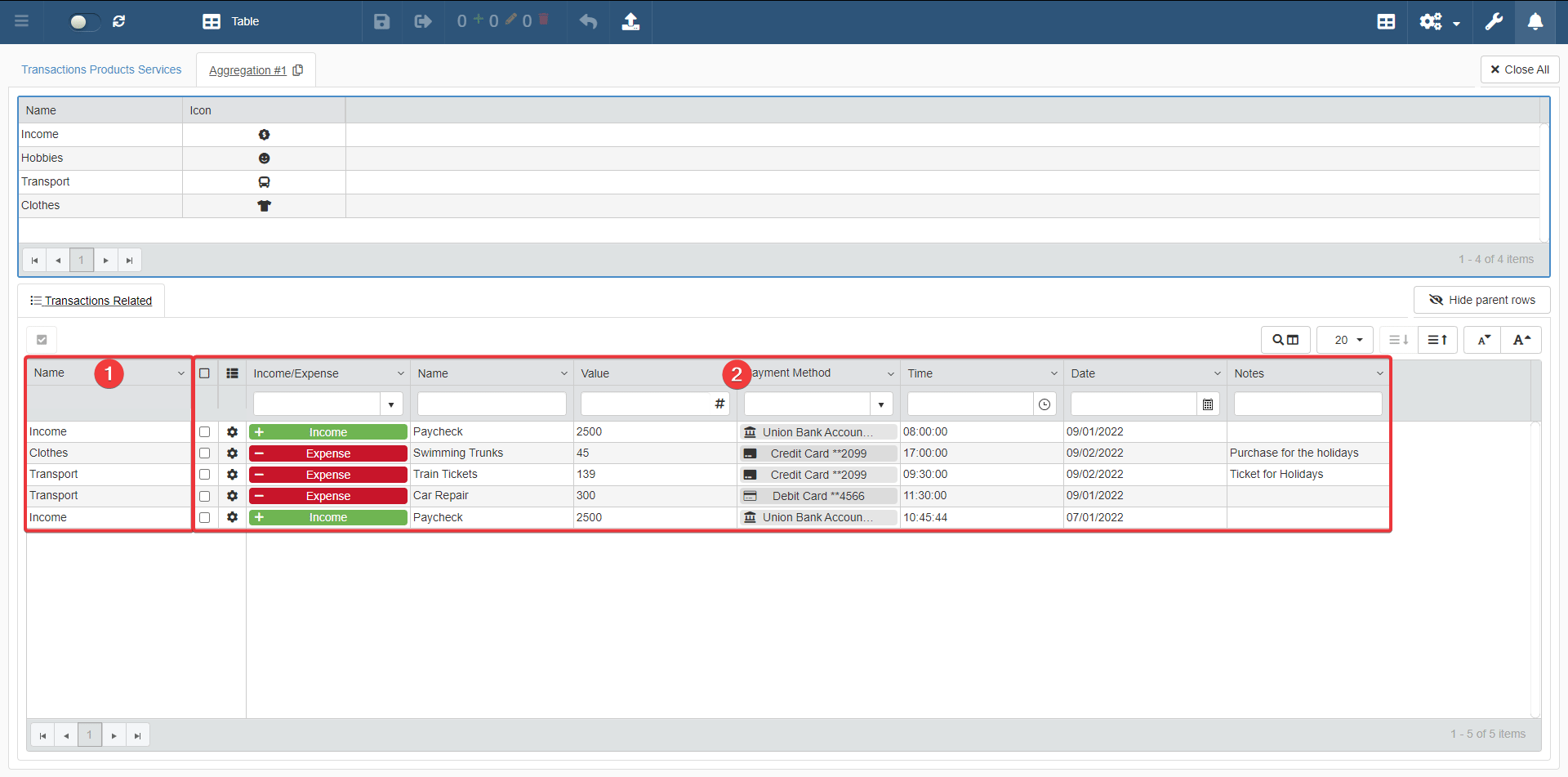Select the Transactions Related tab
Image resolution: width=1568 pixels, height=777 pixels.
click(x=91, y=301)
